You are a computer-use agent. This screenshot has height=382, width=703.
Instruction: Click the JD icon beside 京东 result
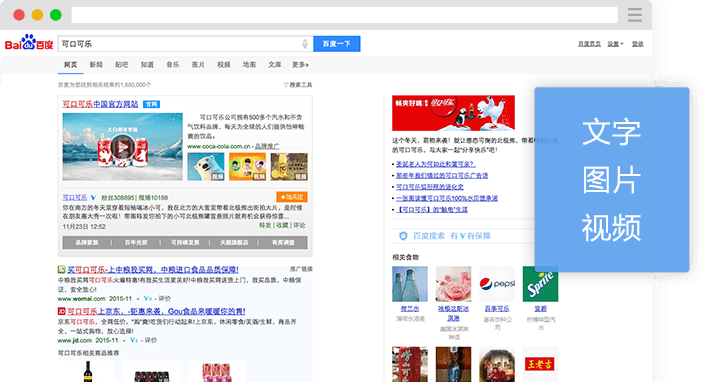(61, 311)
